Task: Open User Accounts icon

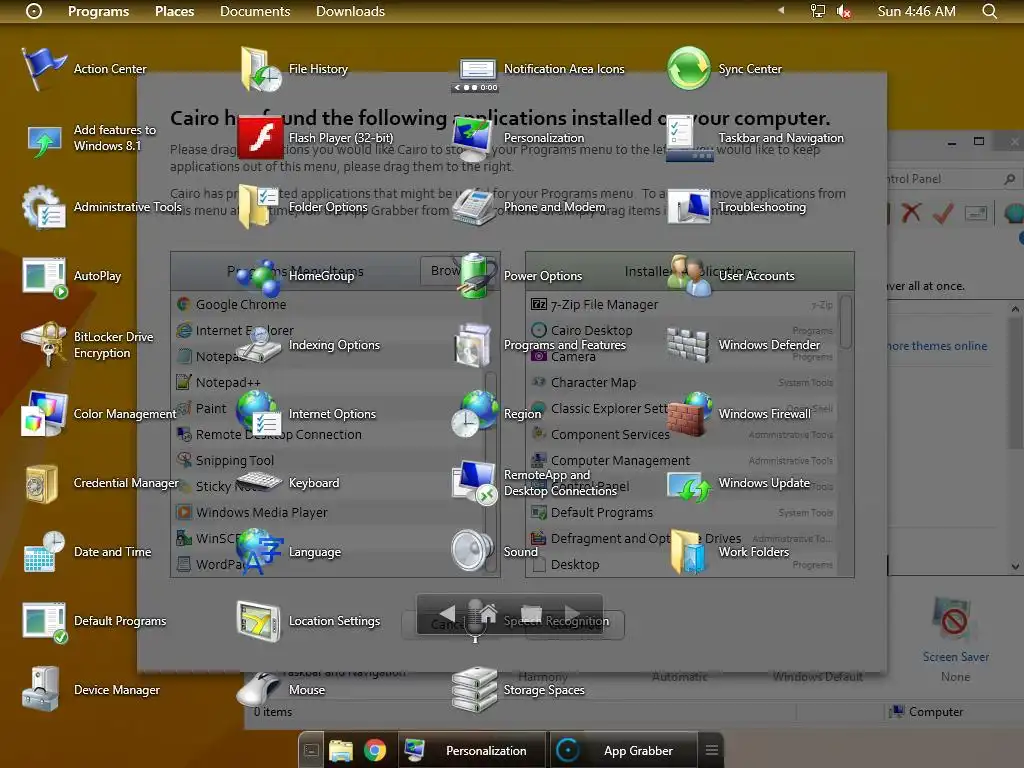Action: coord(688,276)
